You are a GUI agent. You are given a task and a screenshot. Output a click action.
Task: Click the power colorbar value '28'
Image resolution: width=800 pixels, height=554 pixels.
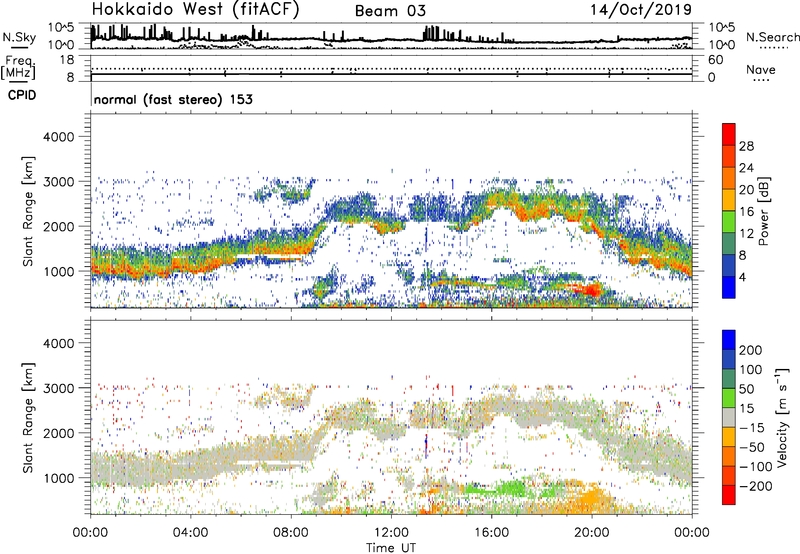(746, 146)
